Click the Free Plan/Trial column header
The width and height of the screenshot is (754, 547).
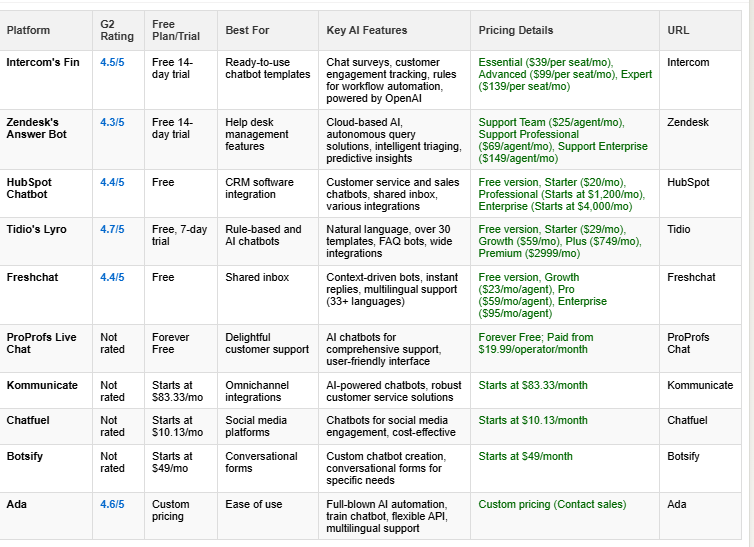[x=176, y=30]
